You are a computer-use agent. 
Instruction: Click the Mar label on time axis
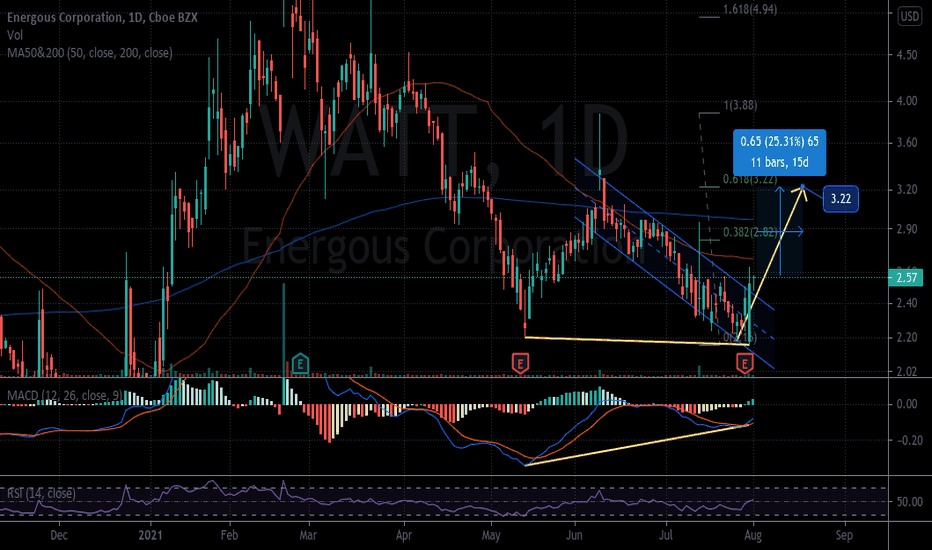click(308, 535)
